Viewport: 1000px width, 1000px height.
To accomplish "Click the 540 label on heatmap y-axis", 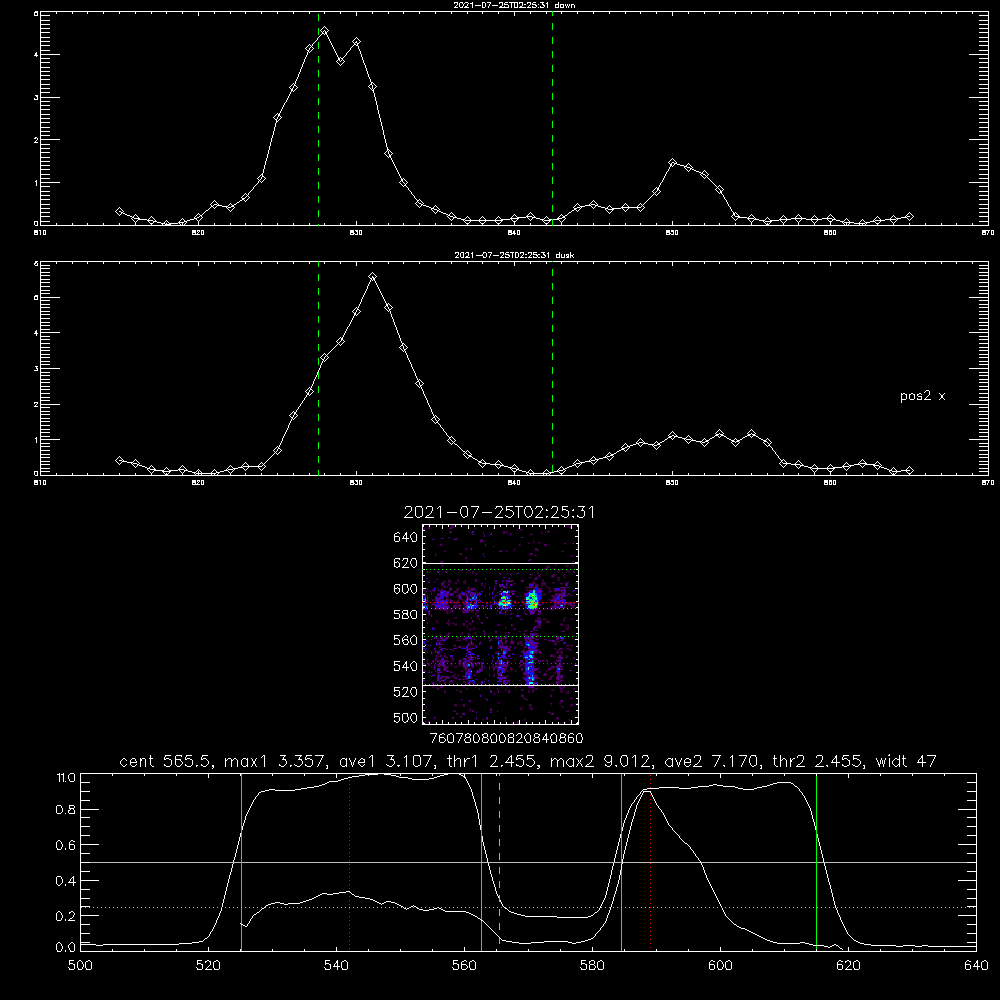I will pos(406,666).
